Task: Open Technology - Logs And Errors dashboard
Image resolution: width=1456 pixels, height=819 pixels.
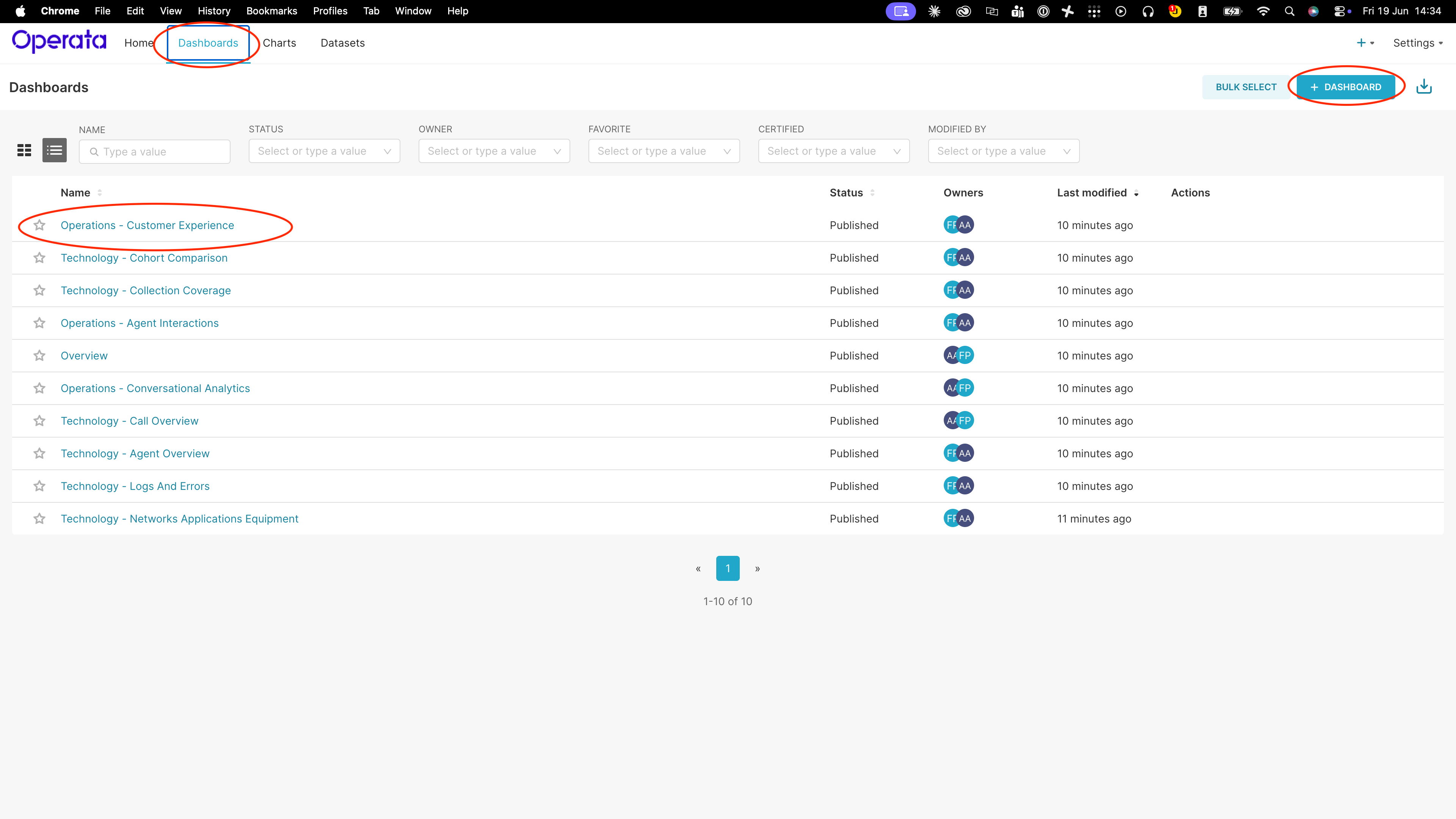Action: pos(135,486)
